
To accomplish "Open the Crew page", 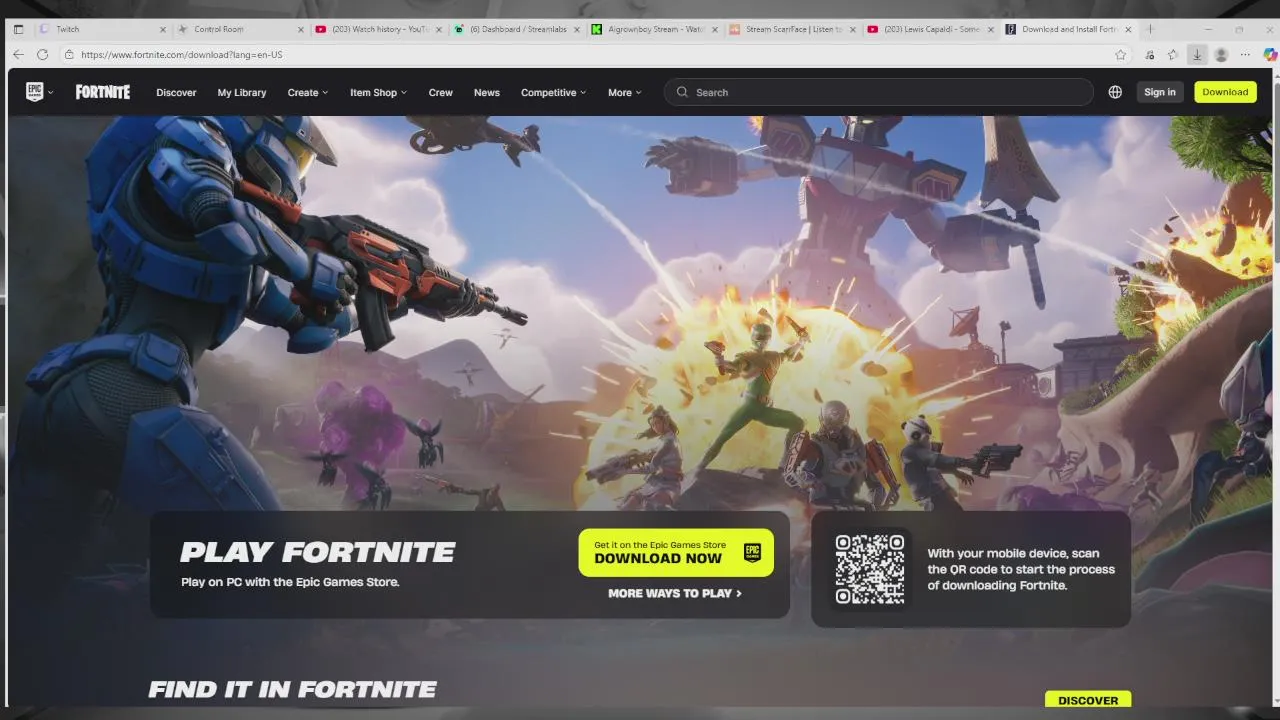I will point(440,92).
